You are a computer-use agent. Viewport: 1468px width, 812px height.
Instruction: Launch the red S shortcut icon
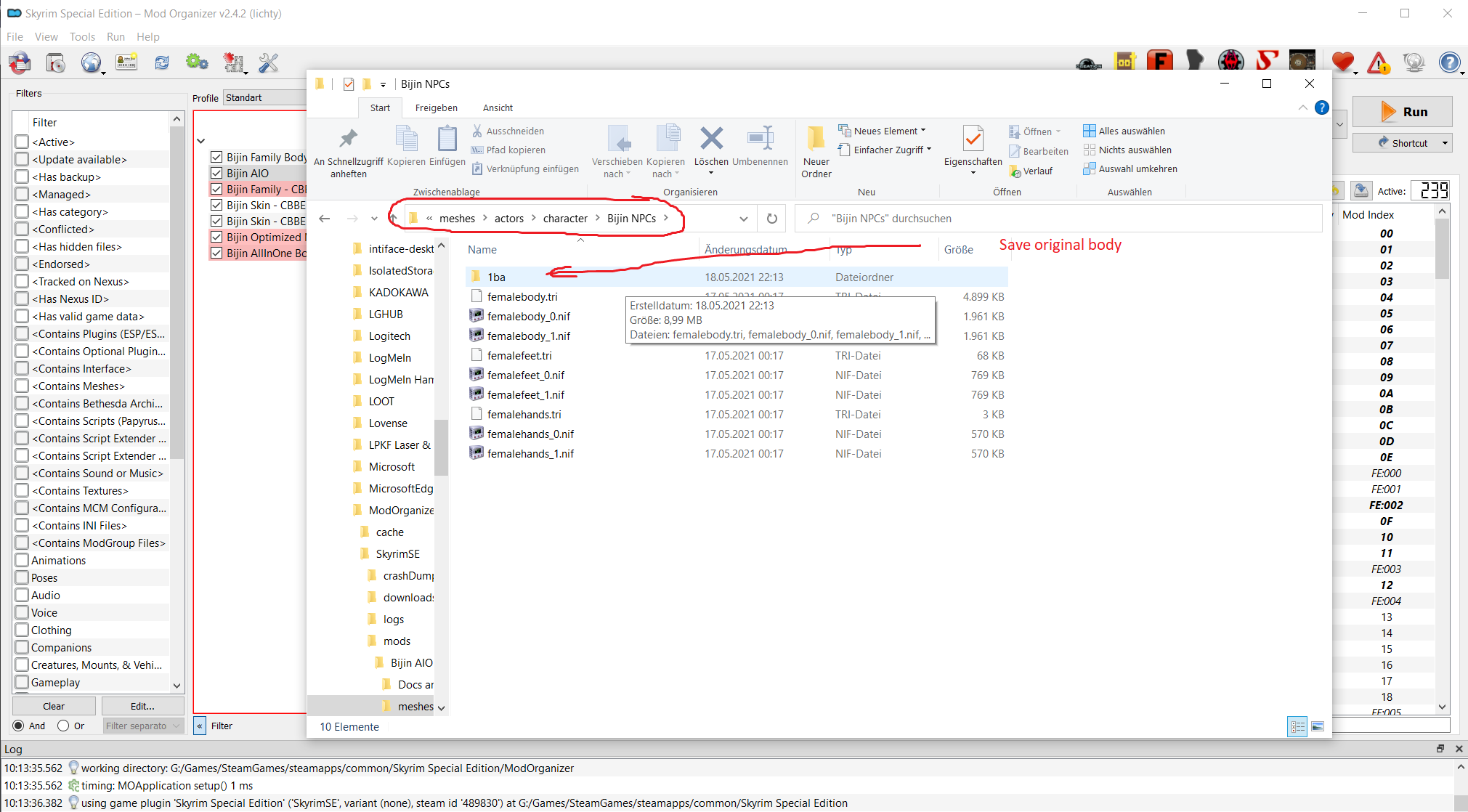tap(1267, 61)
